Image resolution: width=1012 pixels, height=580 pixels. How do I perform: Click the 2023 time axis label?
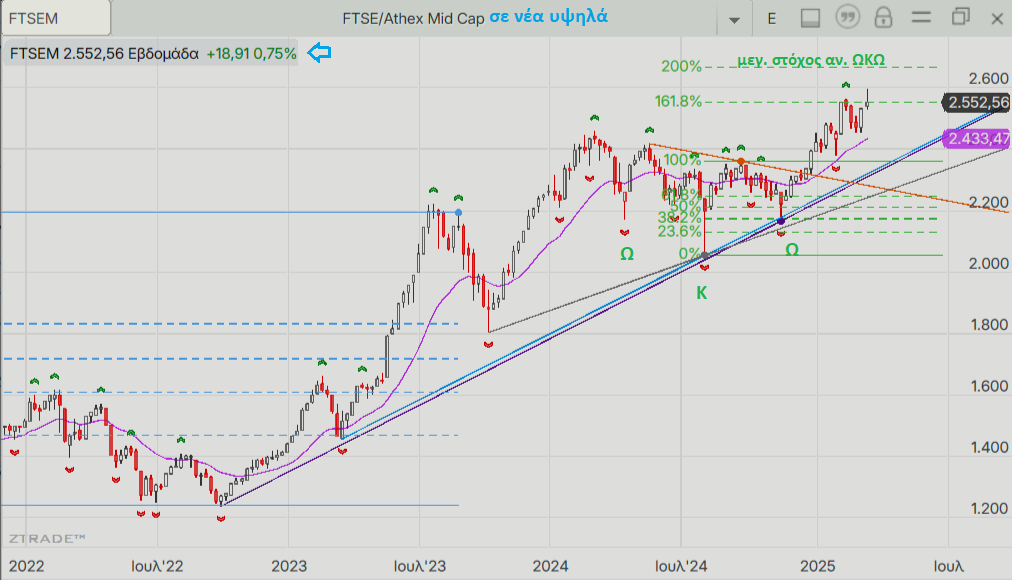pyautogui.click(x=288, y=566)
